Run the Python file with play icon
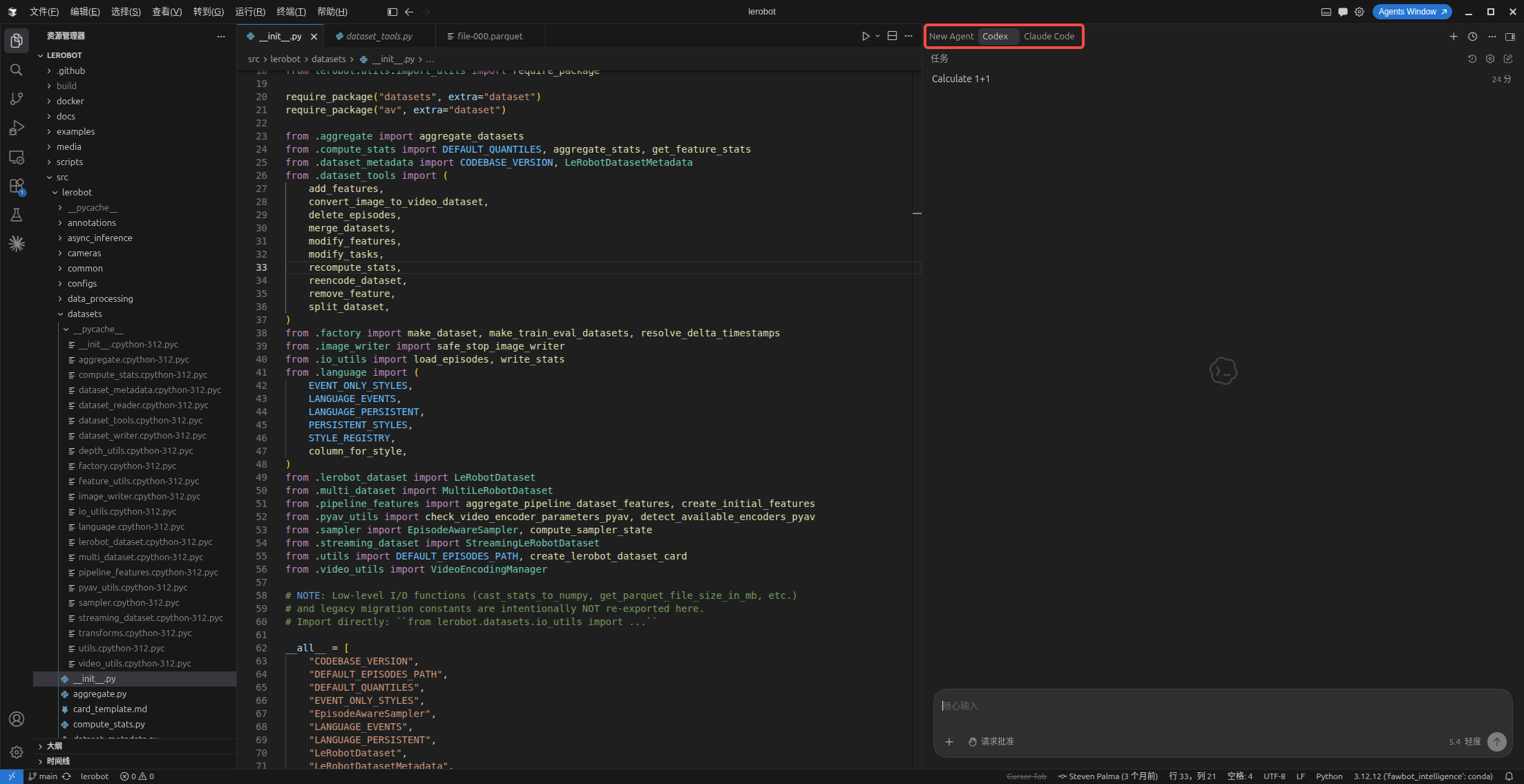Image resolution: width=1524 pixels, height=784 pixels. pos(865,36)
